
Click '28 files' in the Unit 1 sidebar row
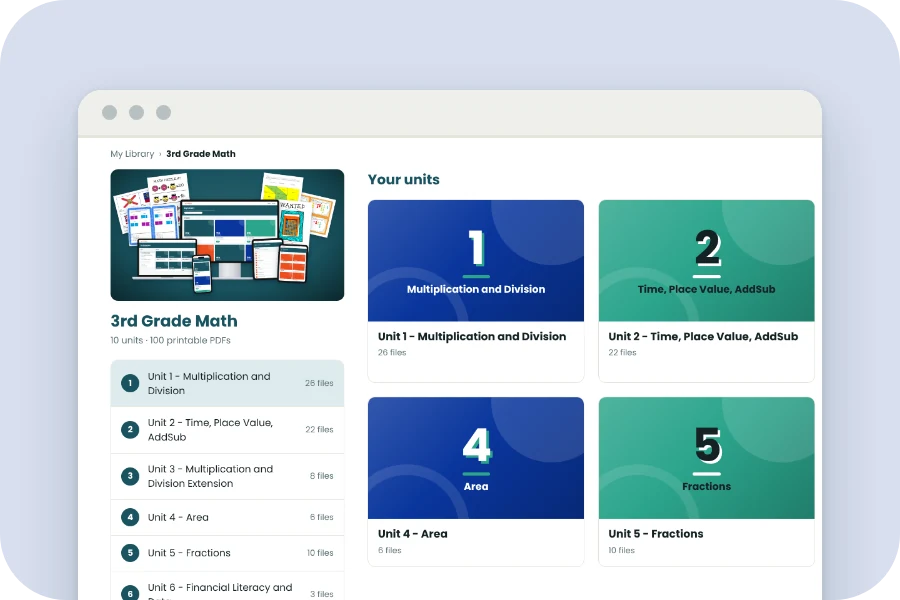pyautogui.click(x=319, y=383)
